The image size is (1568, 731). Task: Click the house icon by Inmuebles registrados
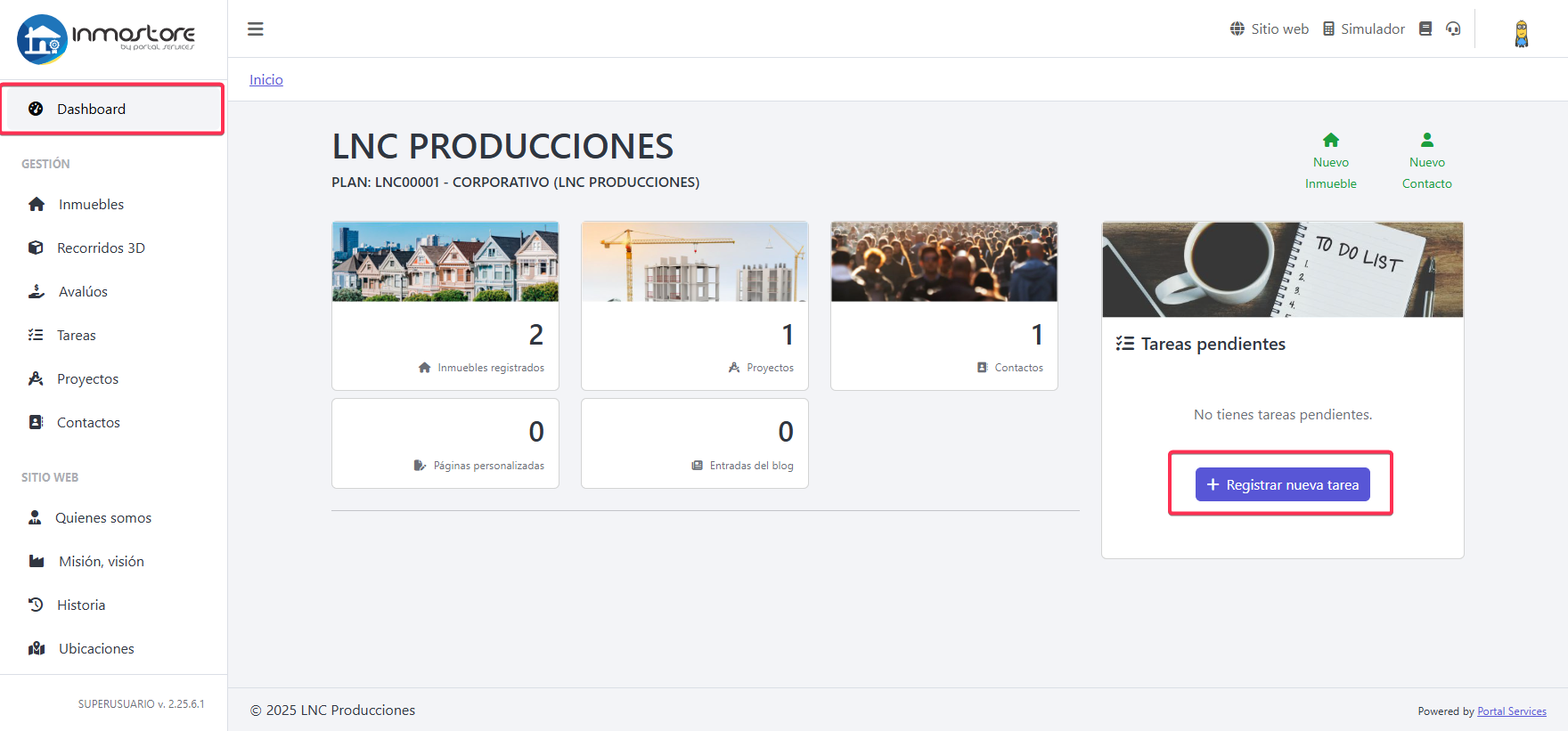click(x=425, y=368)
